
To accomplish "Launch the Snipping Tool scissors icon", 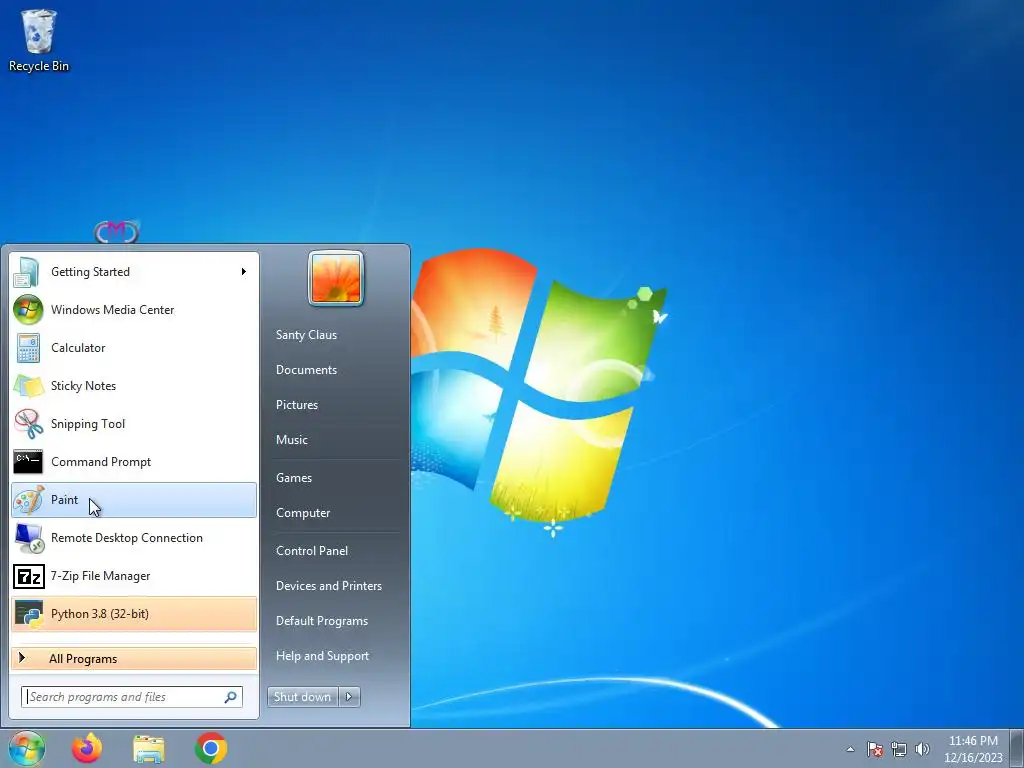I will tap(28, 424).
